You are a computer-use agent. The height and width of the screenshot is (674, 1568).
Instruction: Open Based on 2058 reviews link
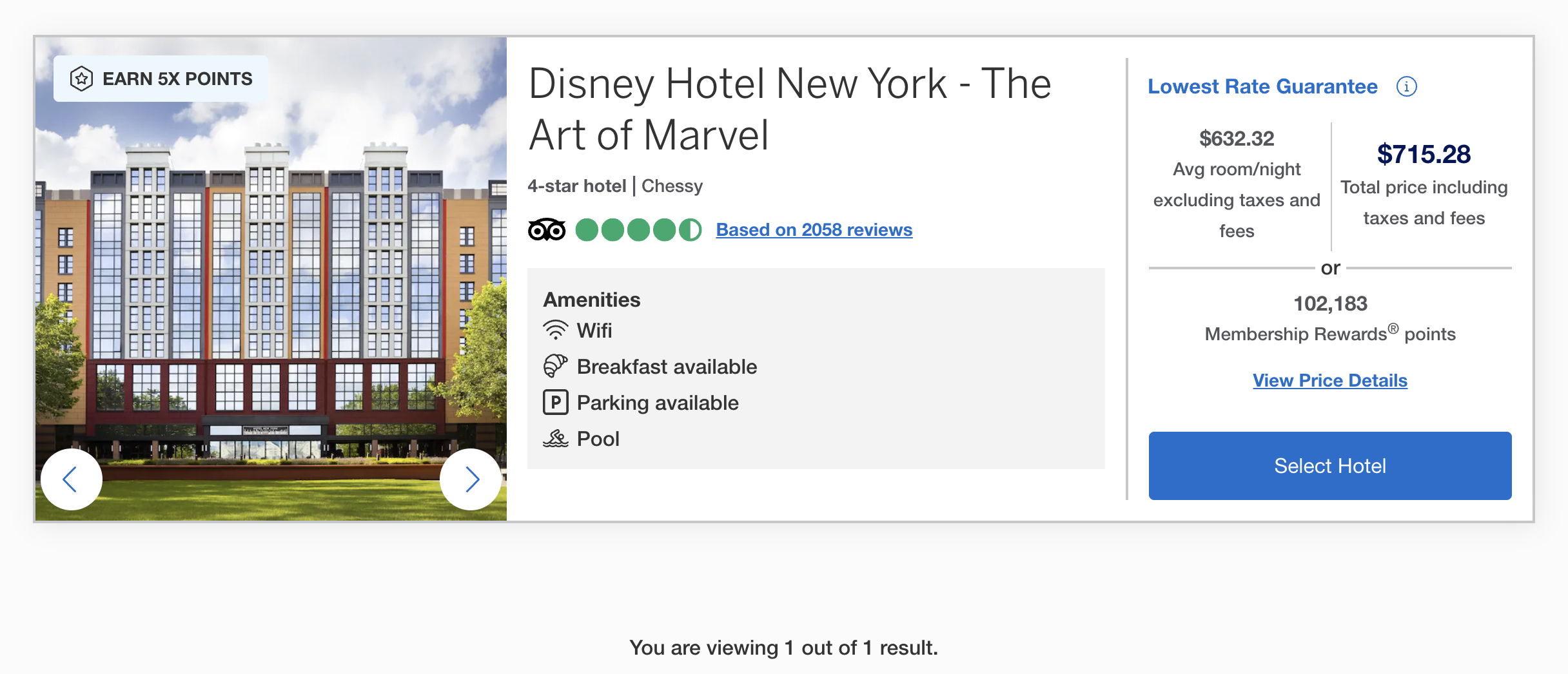814,230
